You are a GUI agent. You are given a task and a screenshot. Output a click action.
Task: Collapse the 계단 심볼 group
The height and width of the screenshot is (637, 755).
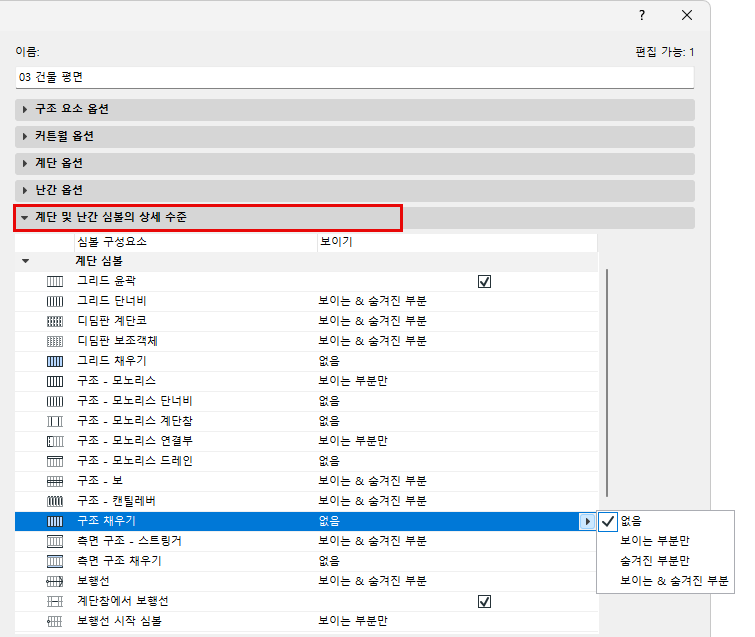pos(26,261)
